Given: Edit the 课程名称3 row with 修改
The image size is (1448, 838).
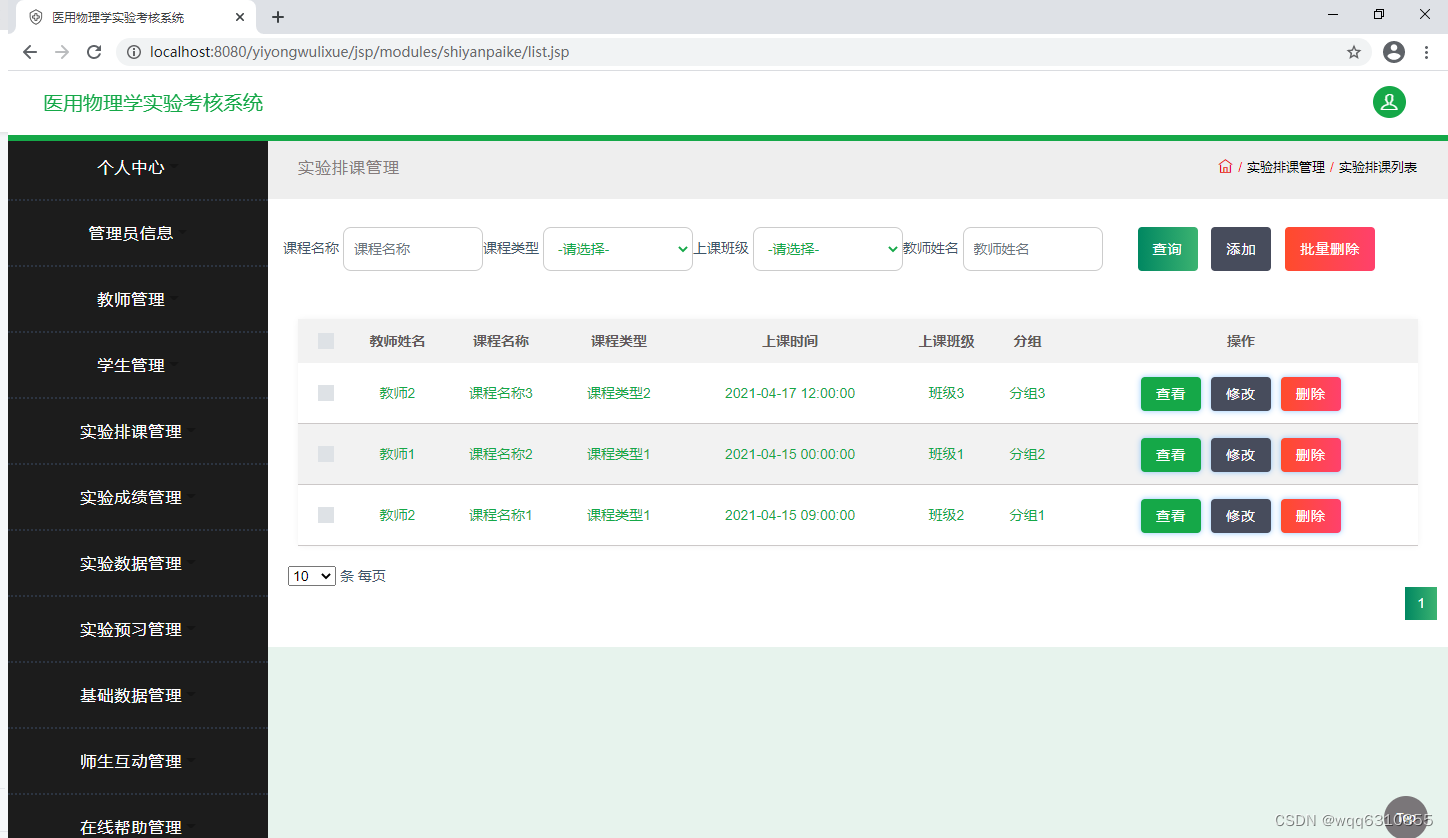Looking at the screenshot, I should tap(1241, 394).
